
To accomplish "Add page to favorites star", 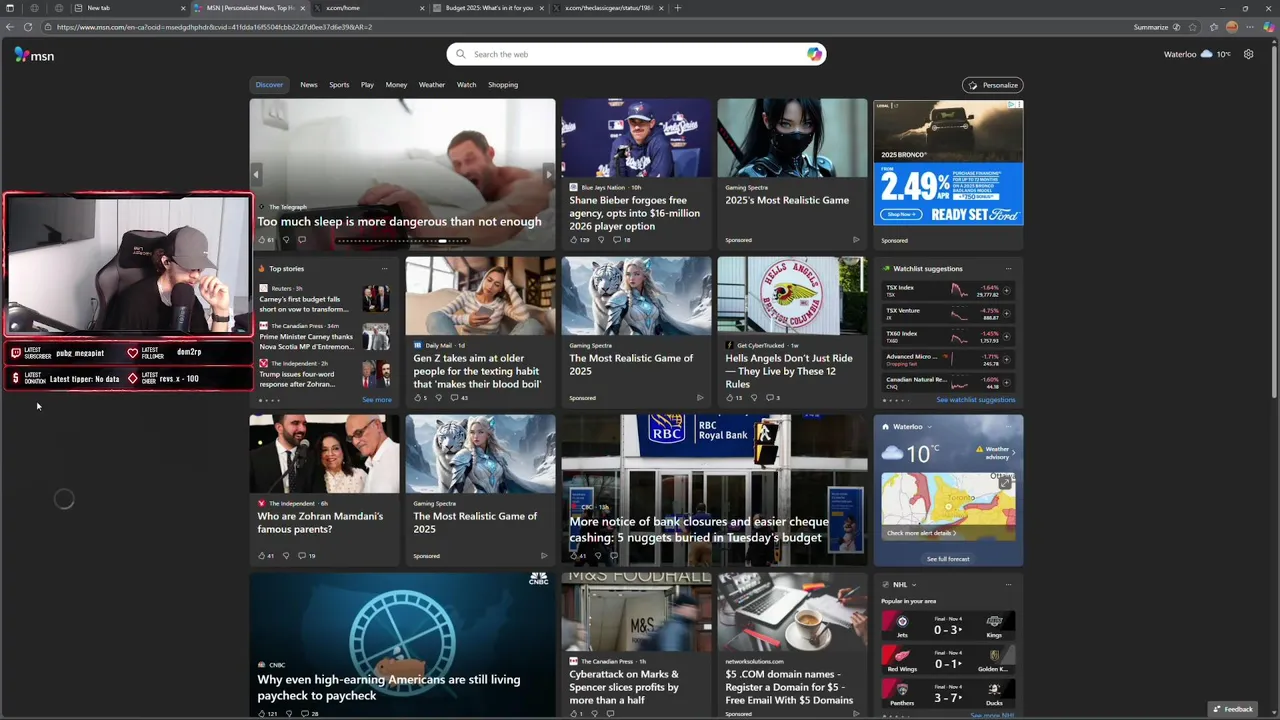I will 1194,27.
